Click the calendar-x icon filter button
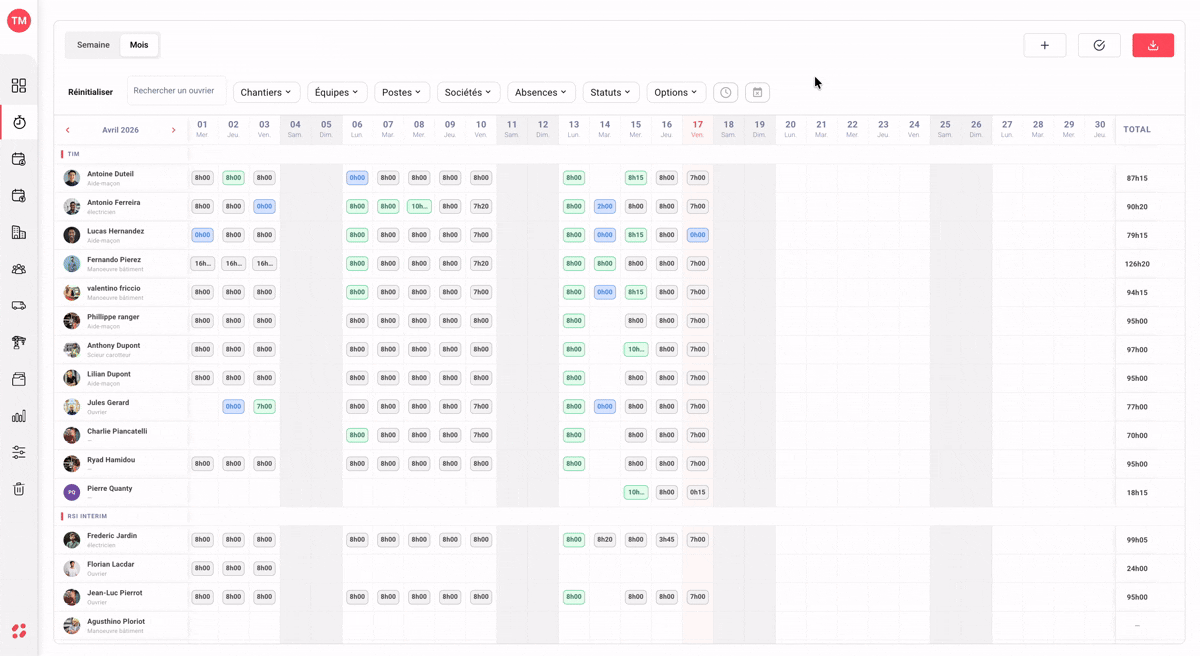1200x656 pixels. pos(758,92)
